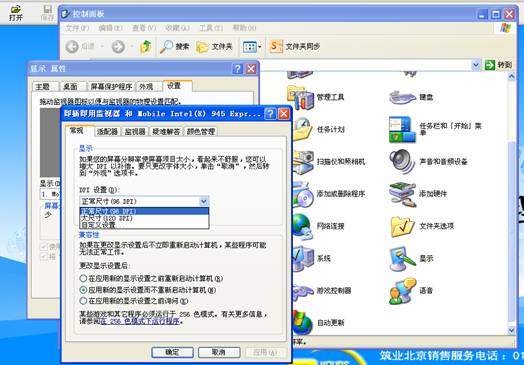Viewport: 524px width, 365px height.
Task: Switch to the 适配器 tab
Action: click(x=107, y=132)
